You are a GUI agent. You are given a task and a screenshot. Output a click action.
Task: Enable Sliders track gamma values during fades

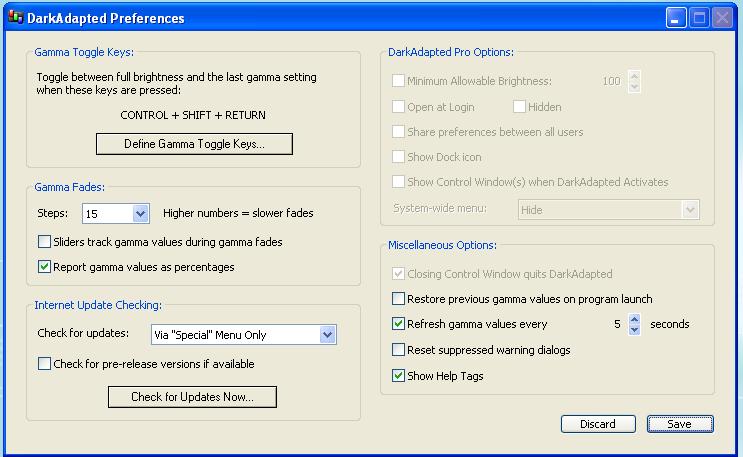pyautogui.click(x=44, y=242)
